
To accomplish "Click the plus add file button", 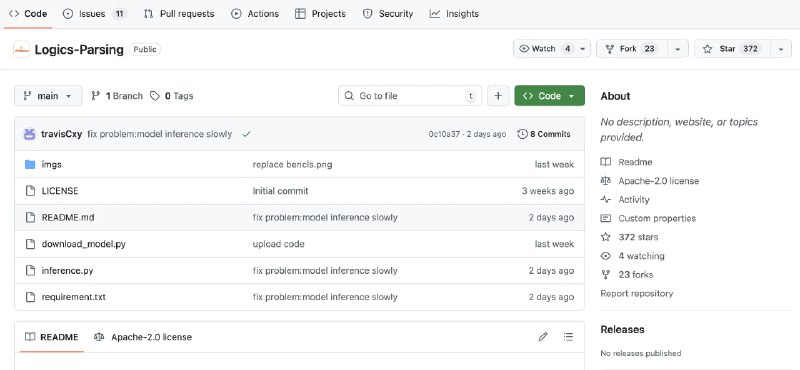I will coord(498,96).
